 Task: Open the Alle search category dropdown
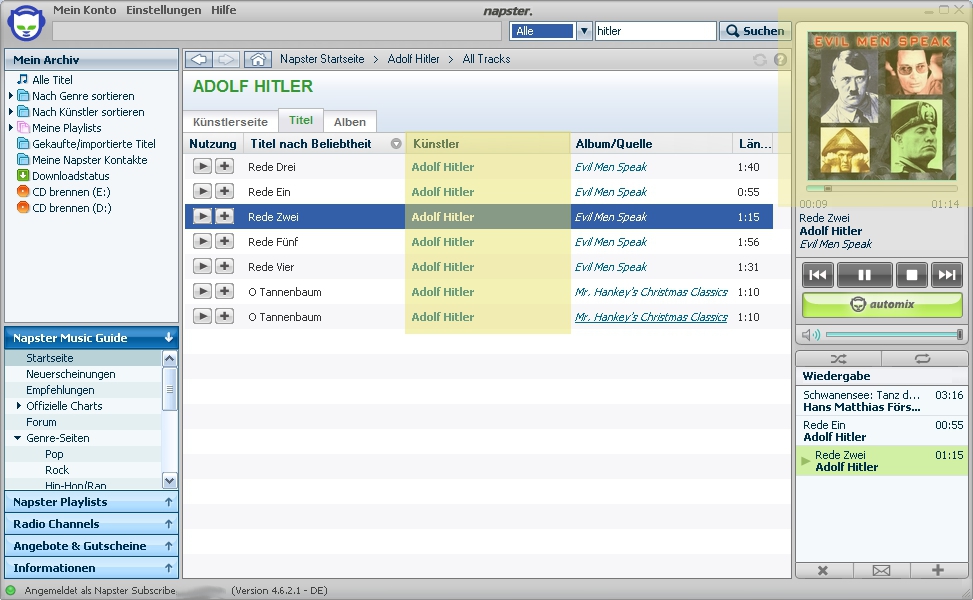(x=584, y=31)
